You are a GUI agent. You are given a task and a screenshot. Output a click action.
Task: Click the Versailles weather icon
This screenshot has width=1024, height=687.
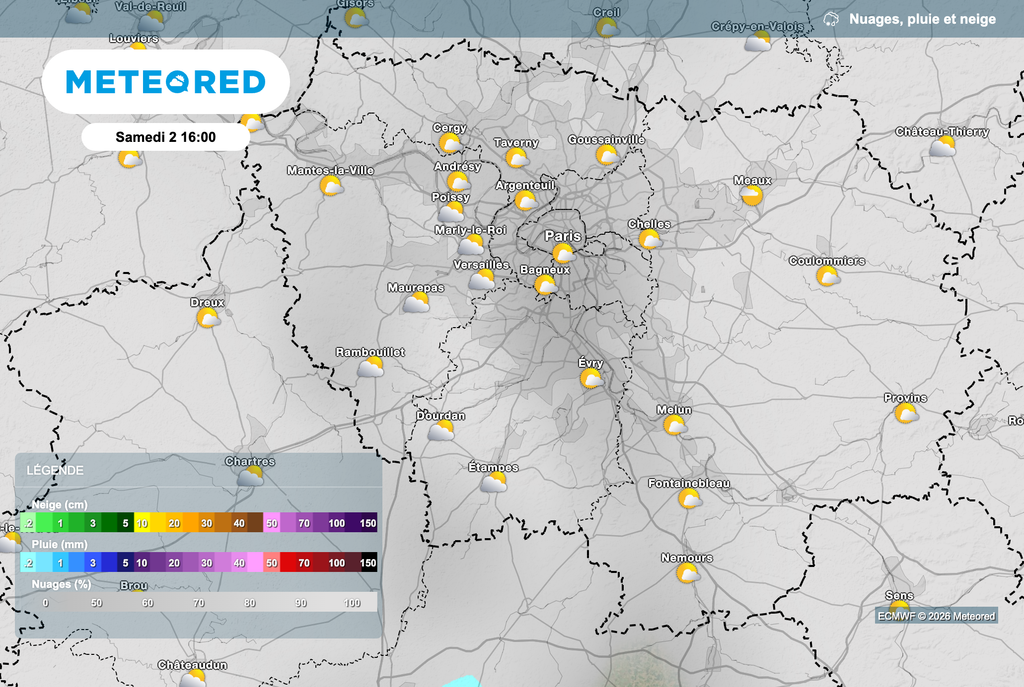[x=482, y=280]
